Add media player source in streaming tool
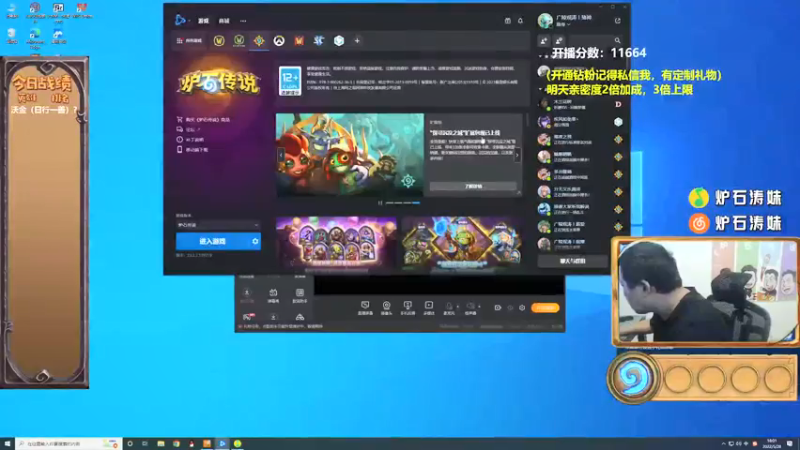Viewport: 800px width, 450px height. pos(429,308)
